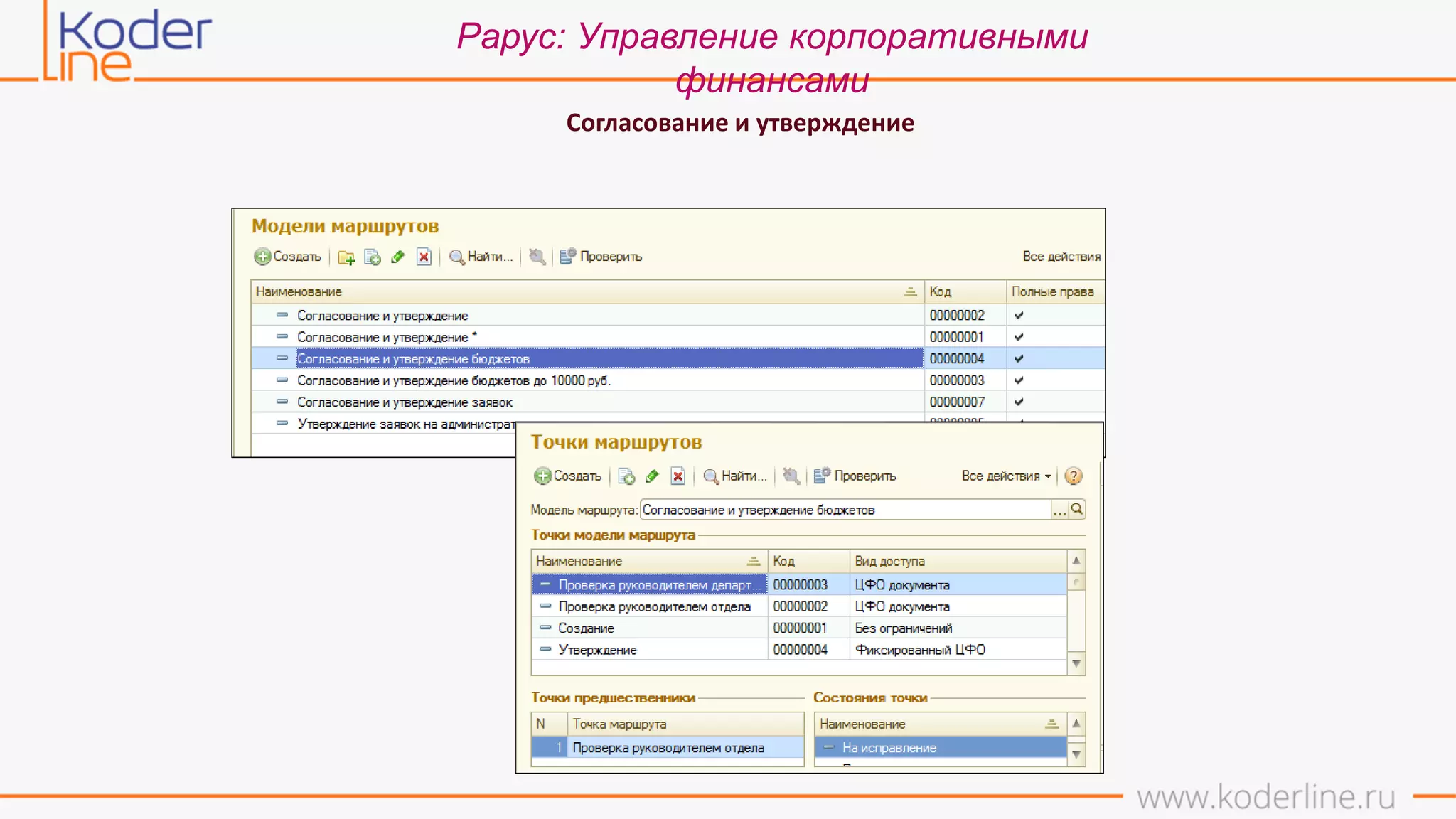
Task: Click row icon of Согласование и утверждение заявок
Action: 282,402
